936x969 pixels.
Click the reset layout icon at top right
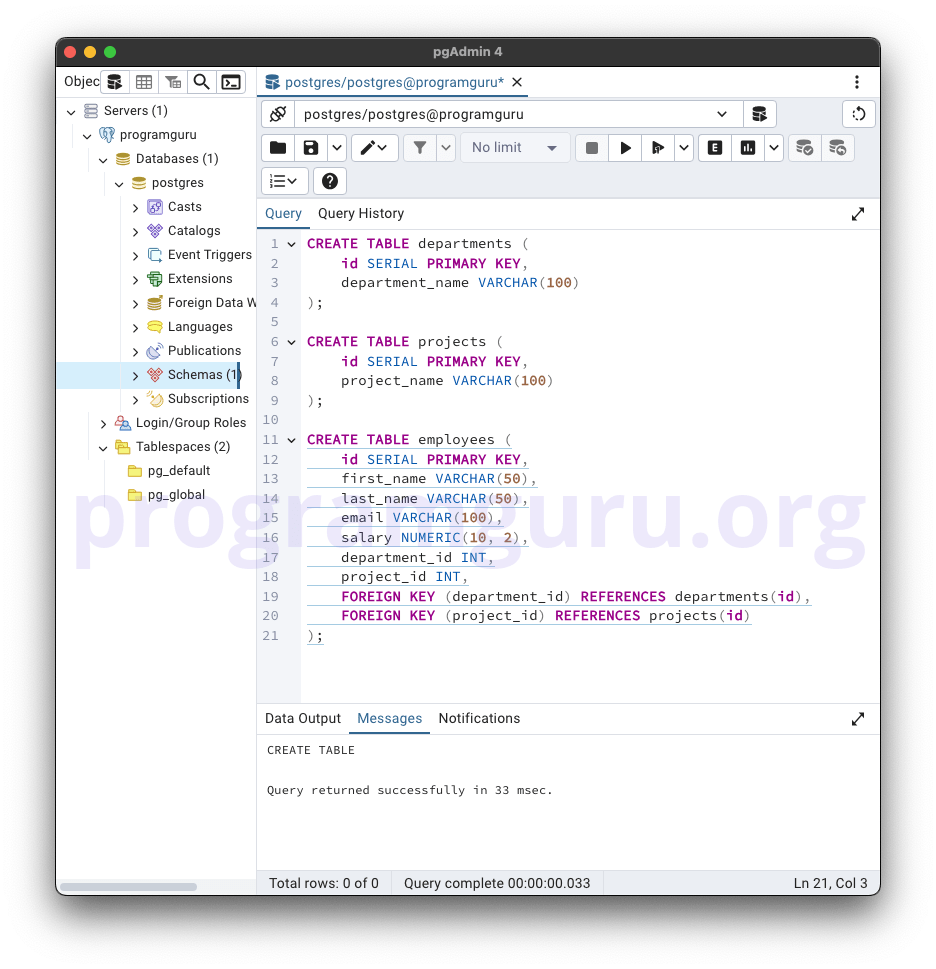click(x=859, y=114)
